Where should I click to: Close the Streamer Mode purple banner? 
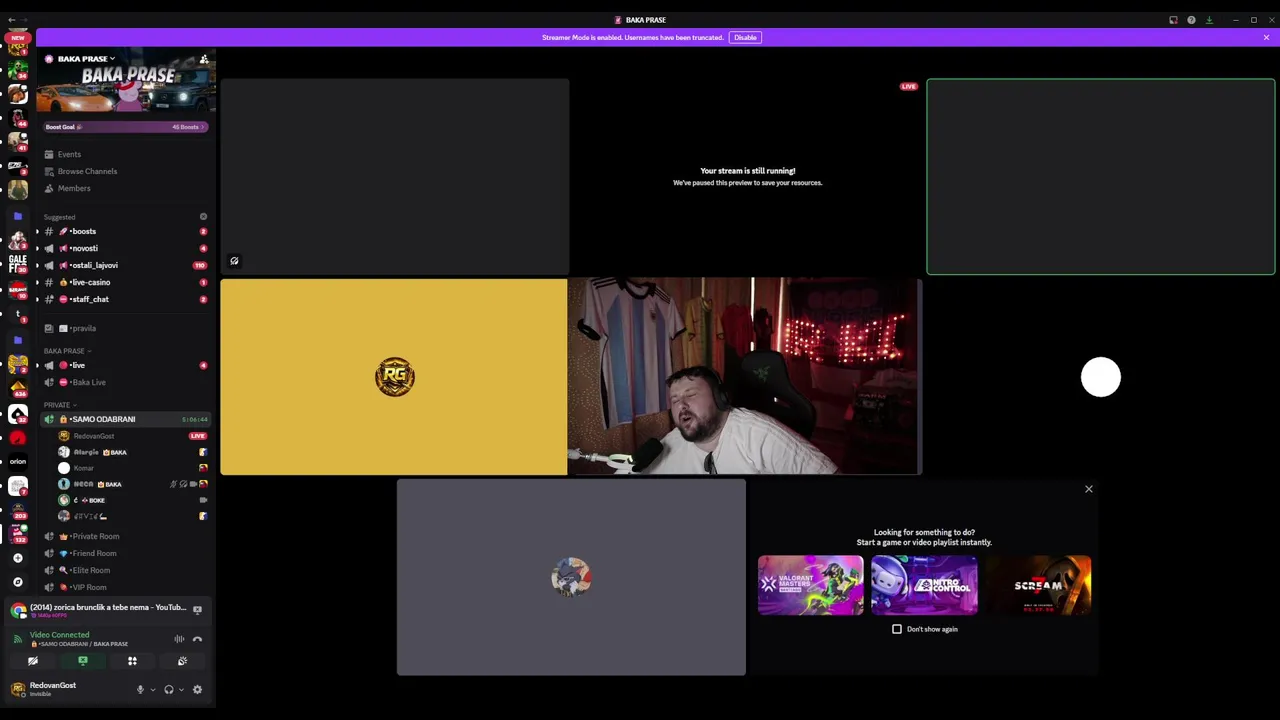(x=1266, y=38)
